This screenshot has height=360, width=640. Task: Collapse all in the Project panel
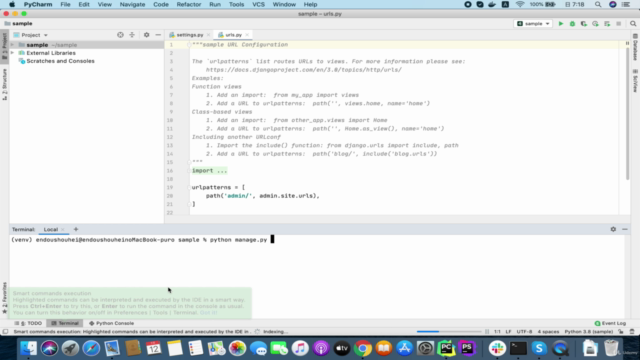132,35
